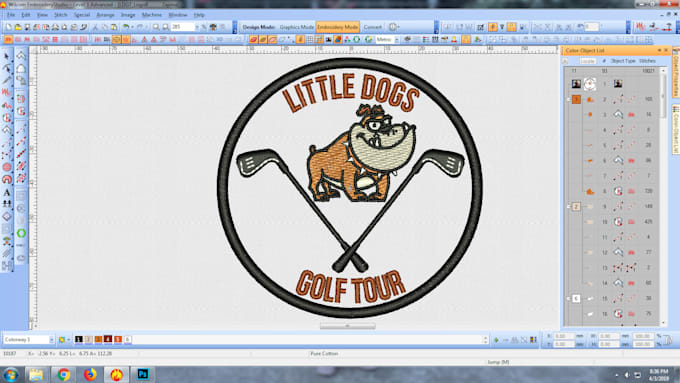Click the filter funnel icon
The width and height of the screenshot is (680, 383).
(x=502, y=27)
